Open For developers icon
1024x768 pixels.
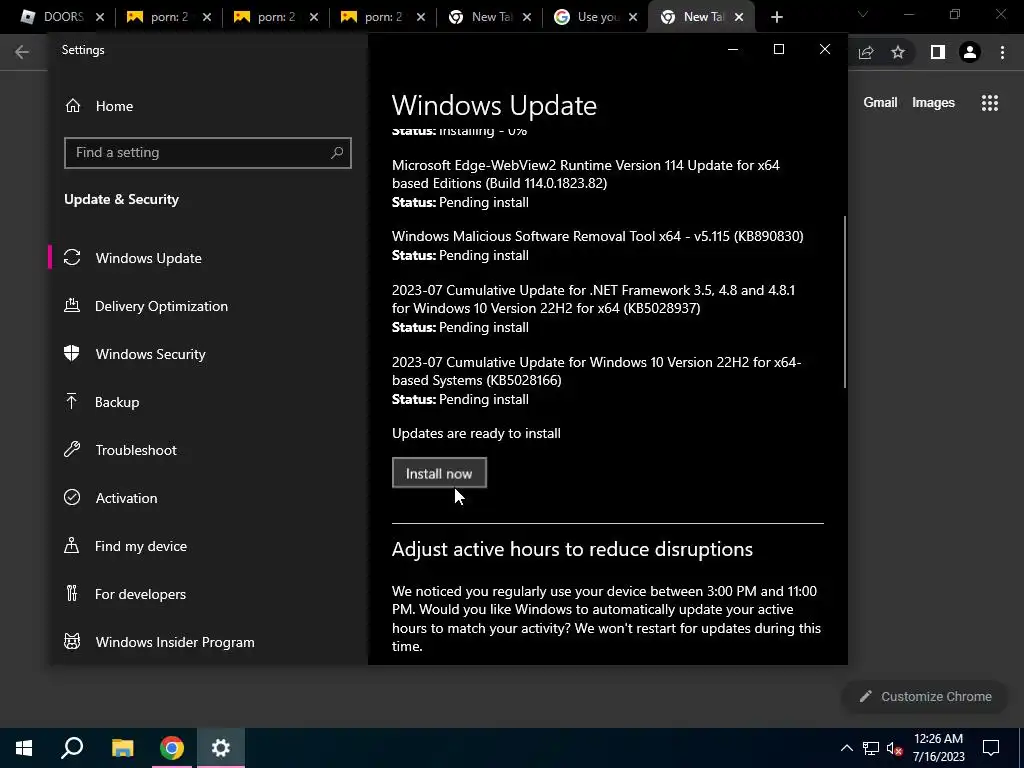72,593
